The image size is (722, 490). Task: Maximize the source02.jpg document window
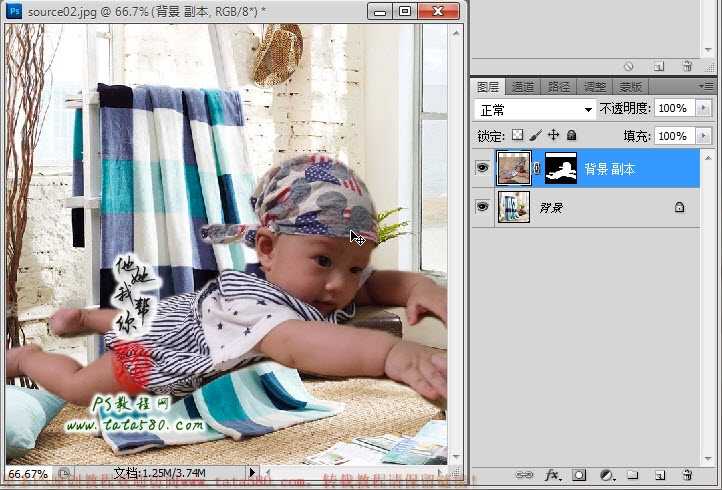pos(405,11)
